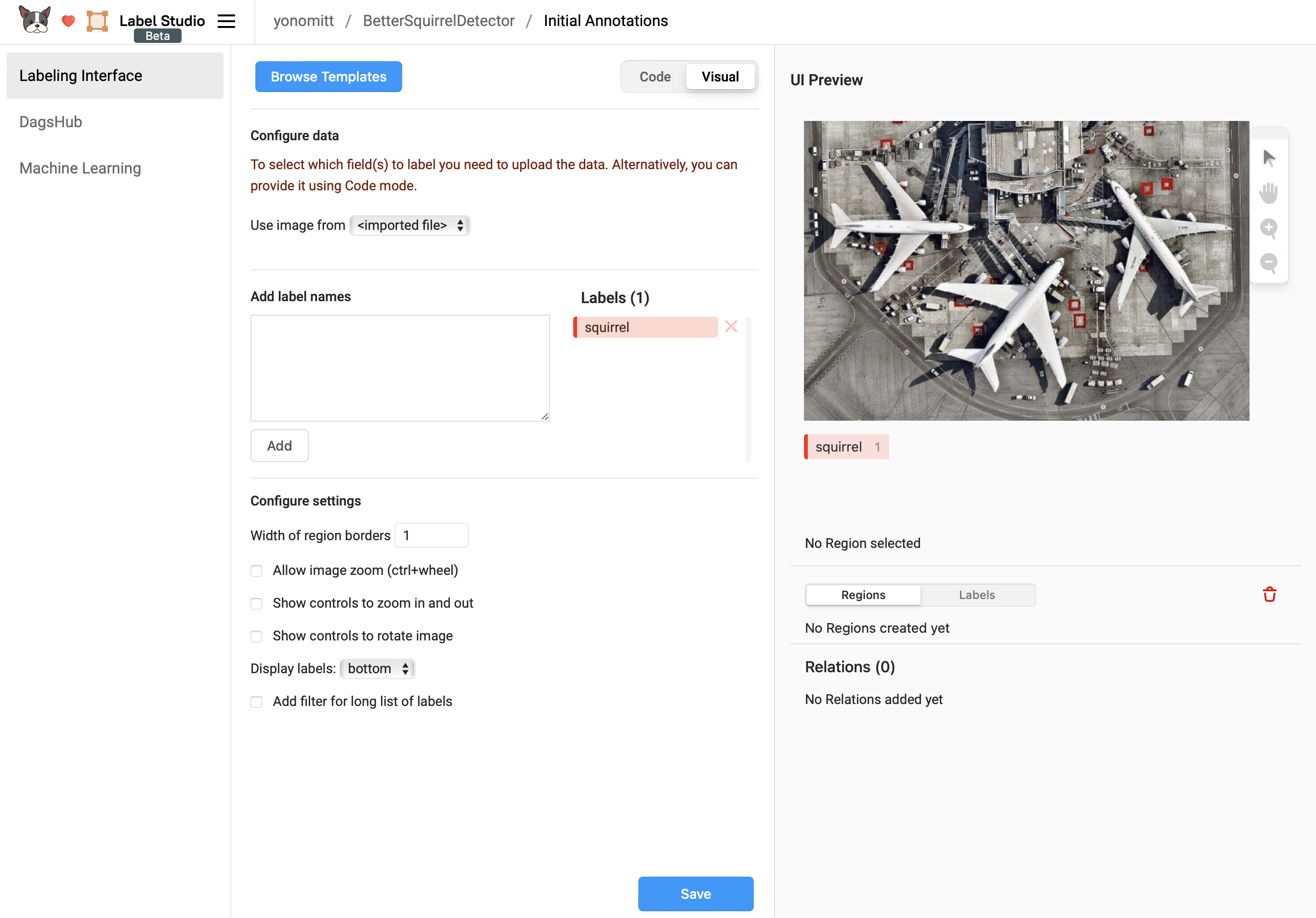1316x918 pixels.
Task: Enable Add filter for long list of labels
Action: [x=256, y=702]
